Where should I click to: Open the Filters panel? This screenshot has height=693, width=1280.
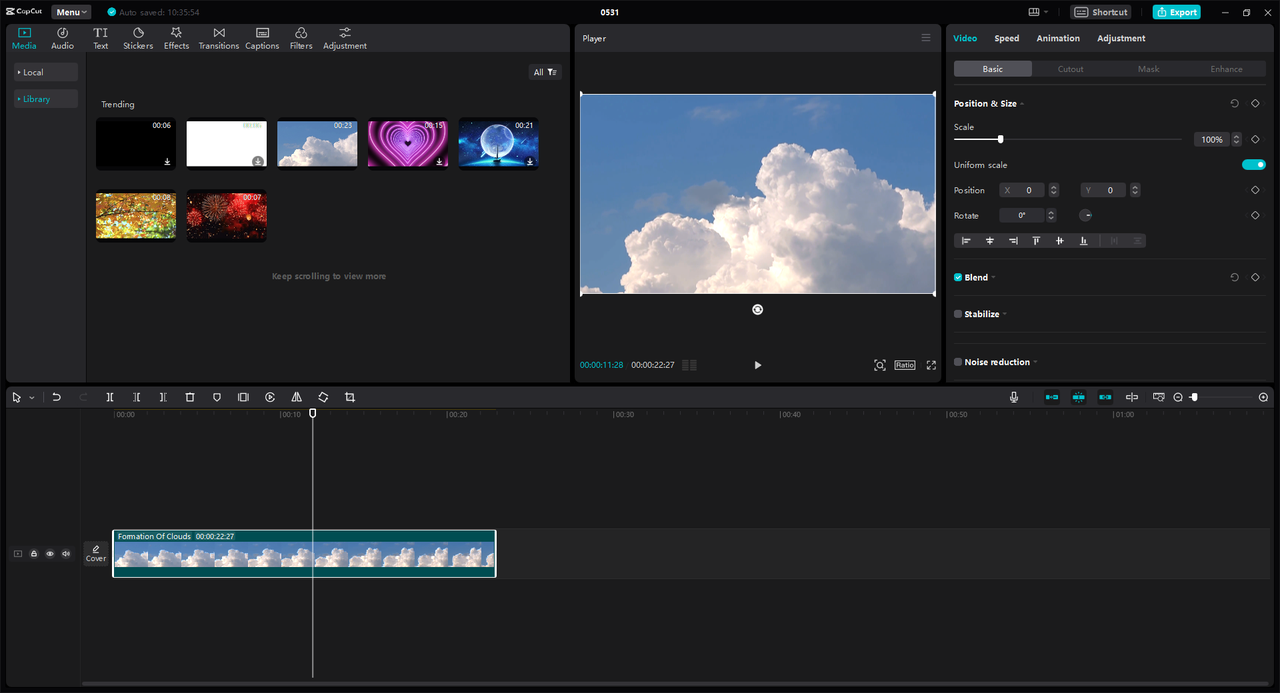(x=301, y=38)
